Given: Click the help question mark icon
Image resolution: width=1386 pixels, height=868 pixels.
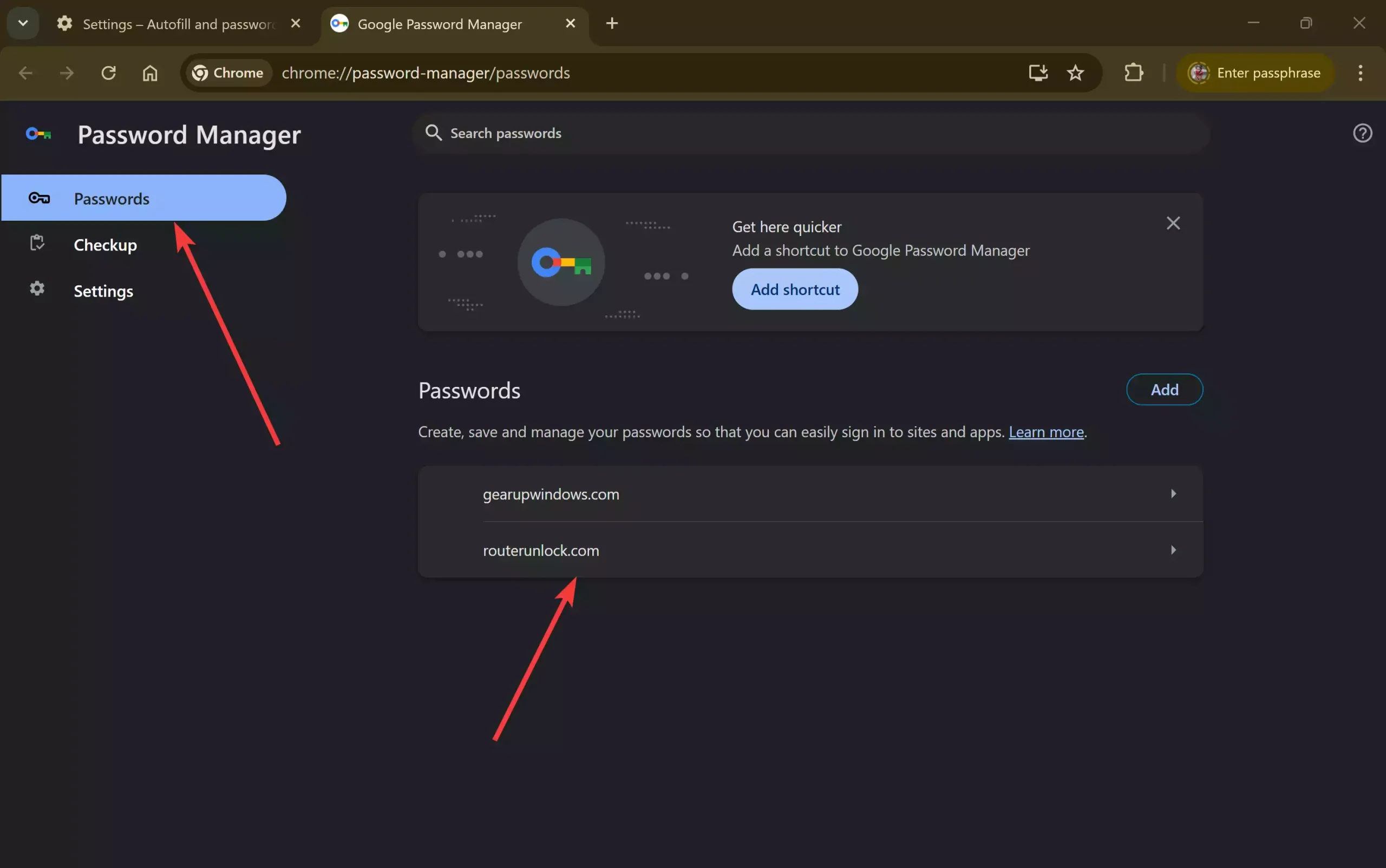Looking at the screenshot, I should (1362, 133).
